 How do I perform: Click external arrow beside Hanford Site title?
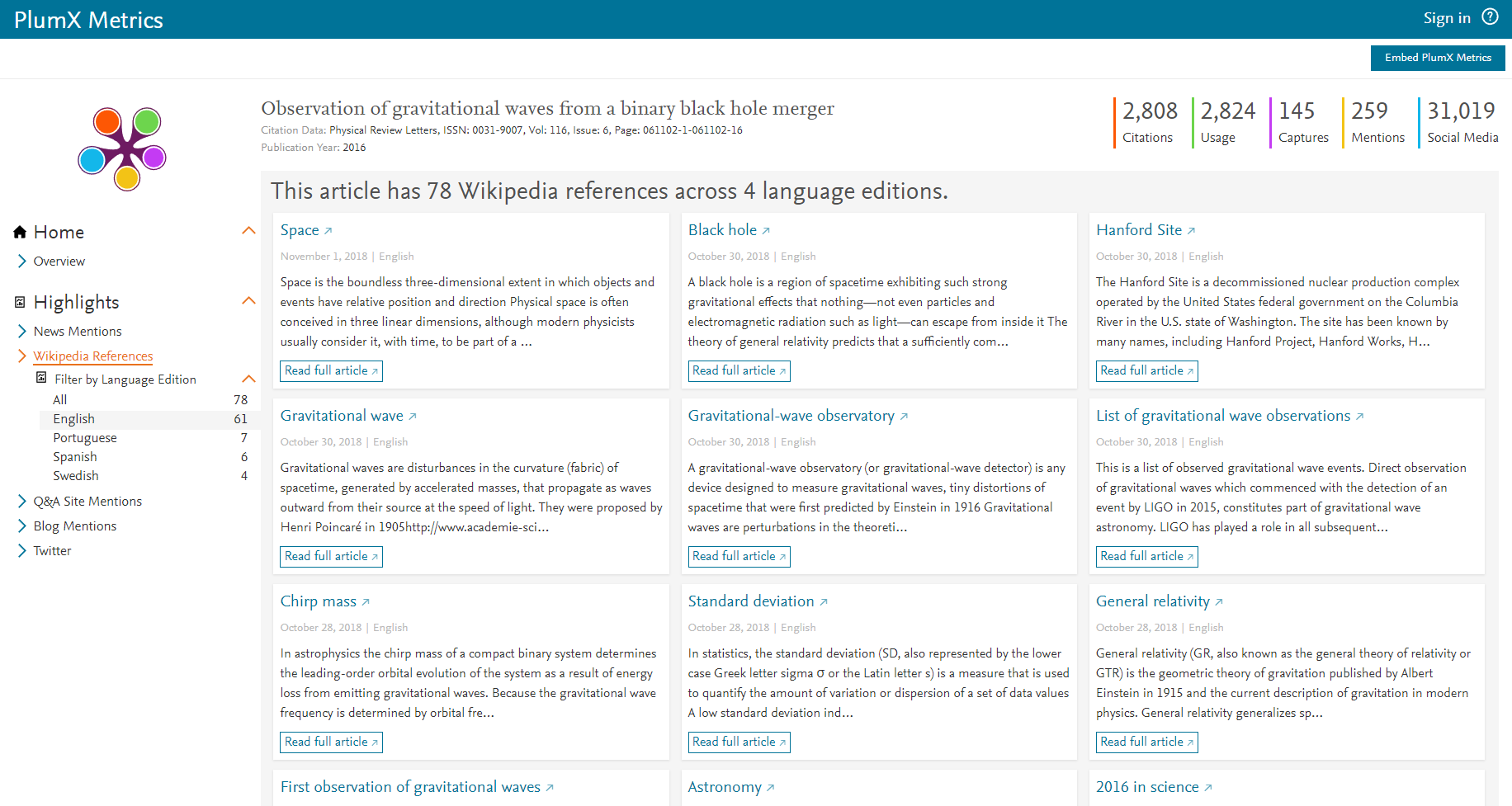click(x=1191, y=231)
